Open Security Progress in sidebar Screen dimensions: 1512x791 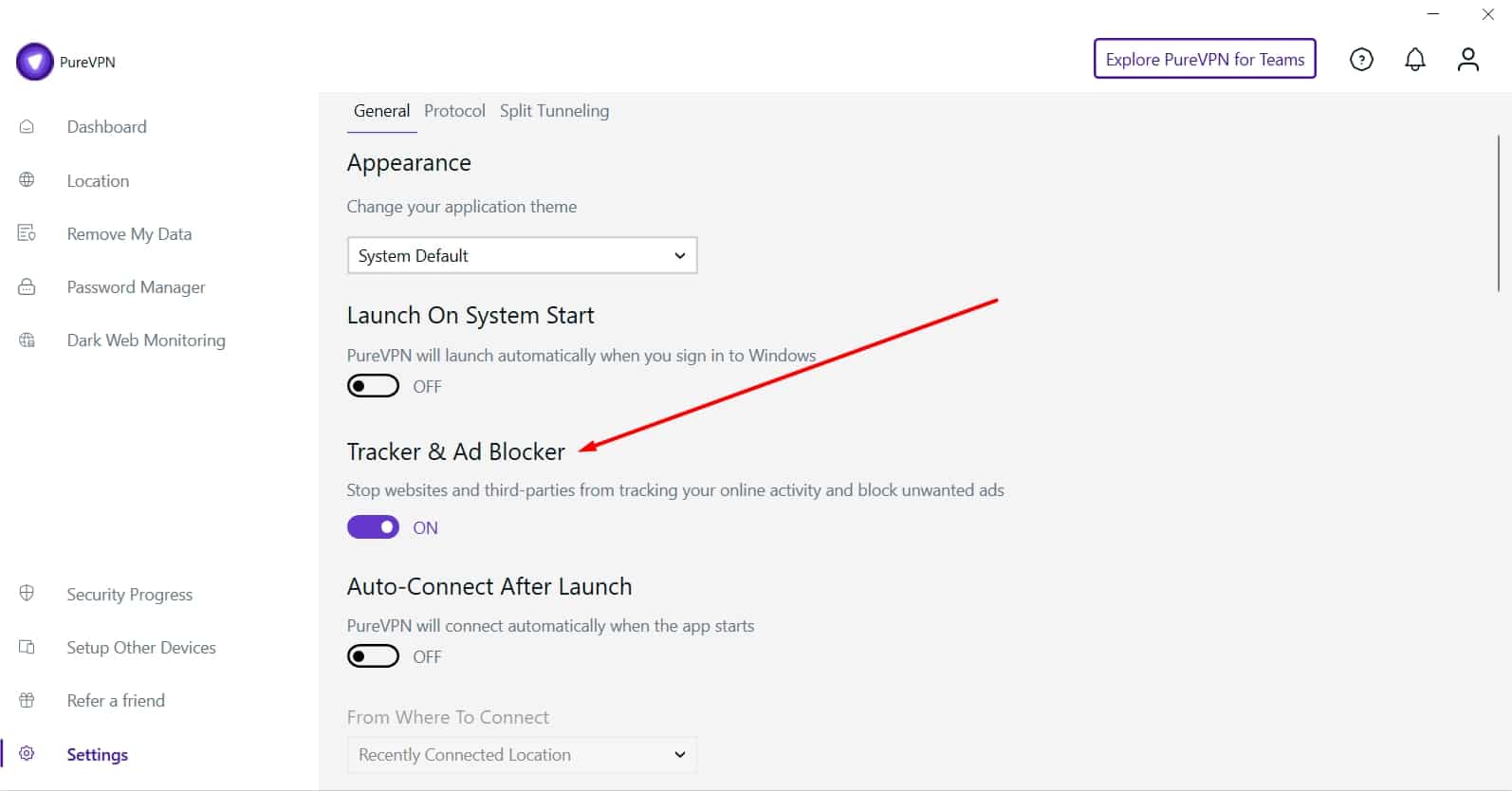point(129,594)
